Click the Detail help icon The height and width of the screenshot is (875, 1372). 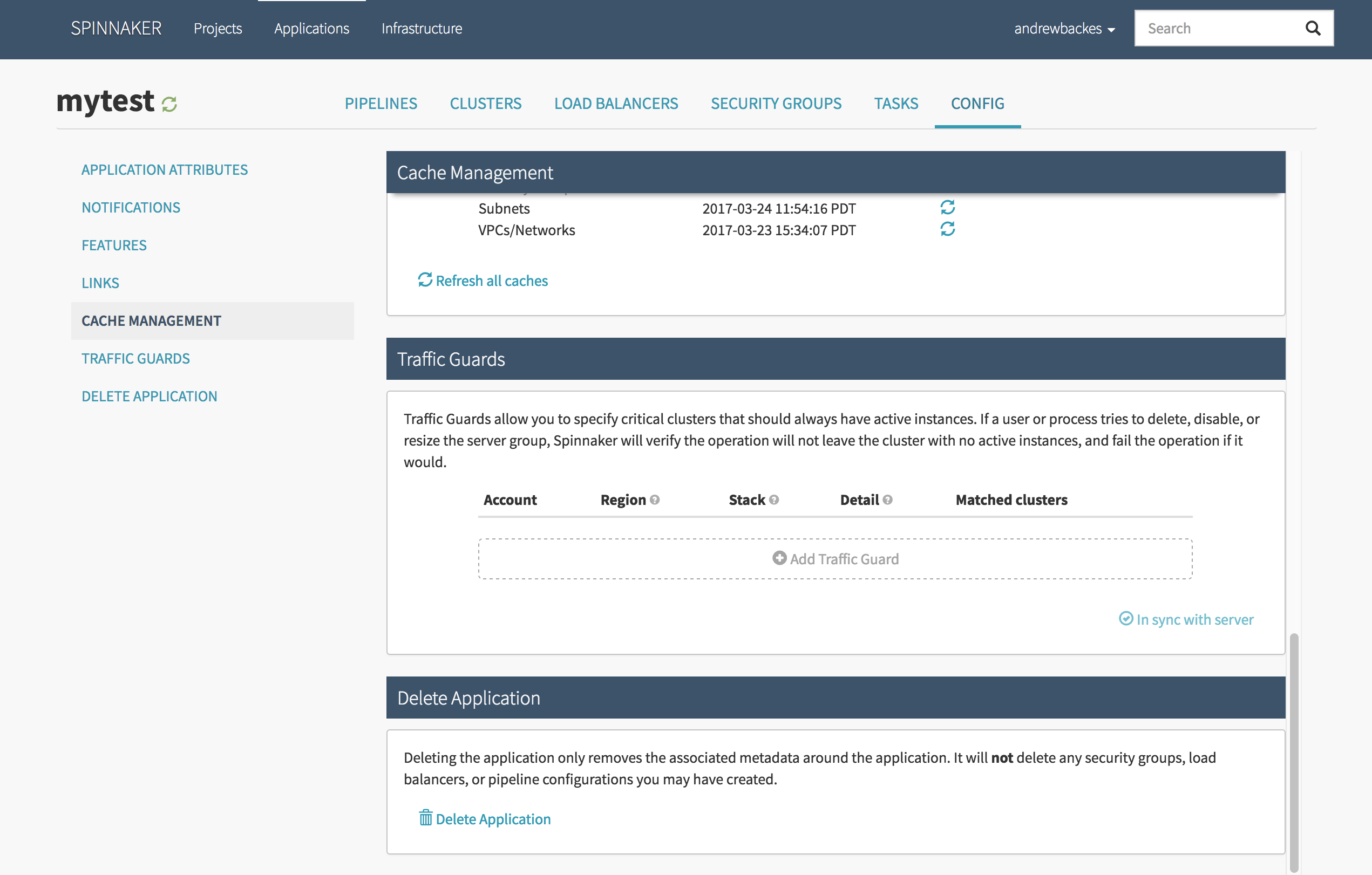[x=888, y=500]
